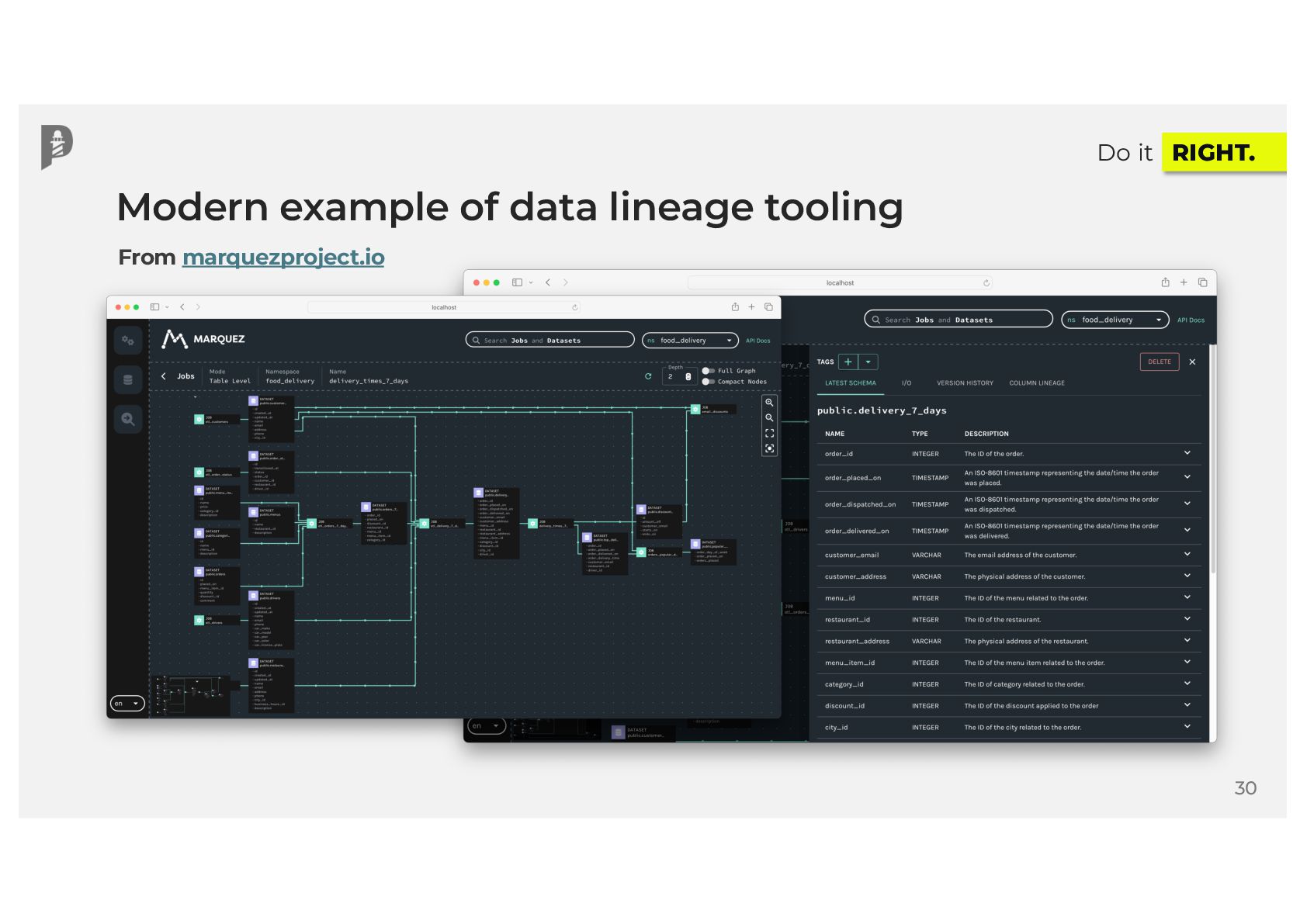
Task: Open API Docs in the front window
Action: click(758, 341)
